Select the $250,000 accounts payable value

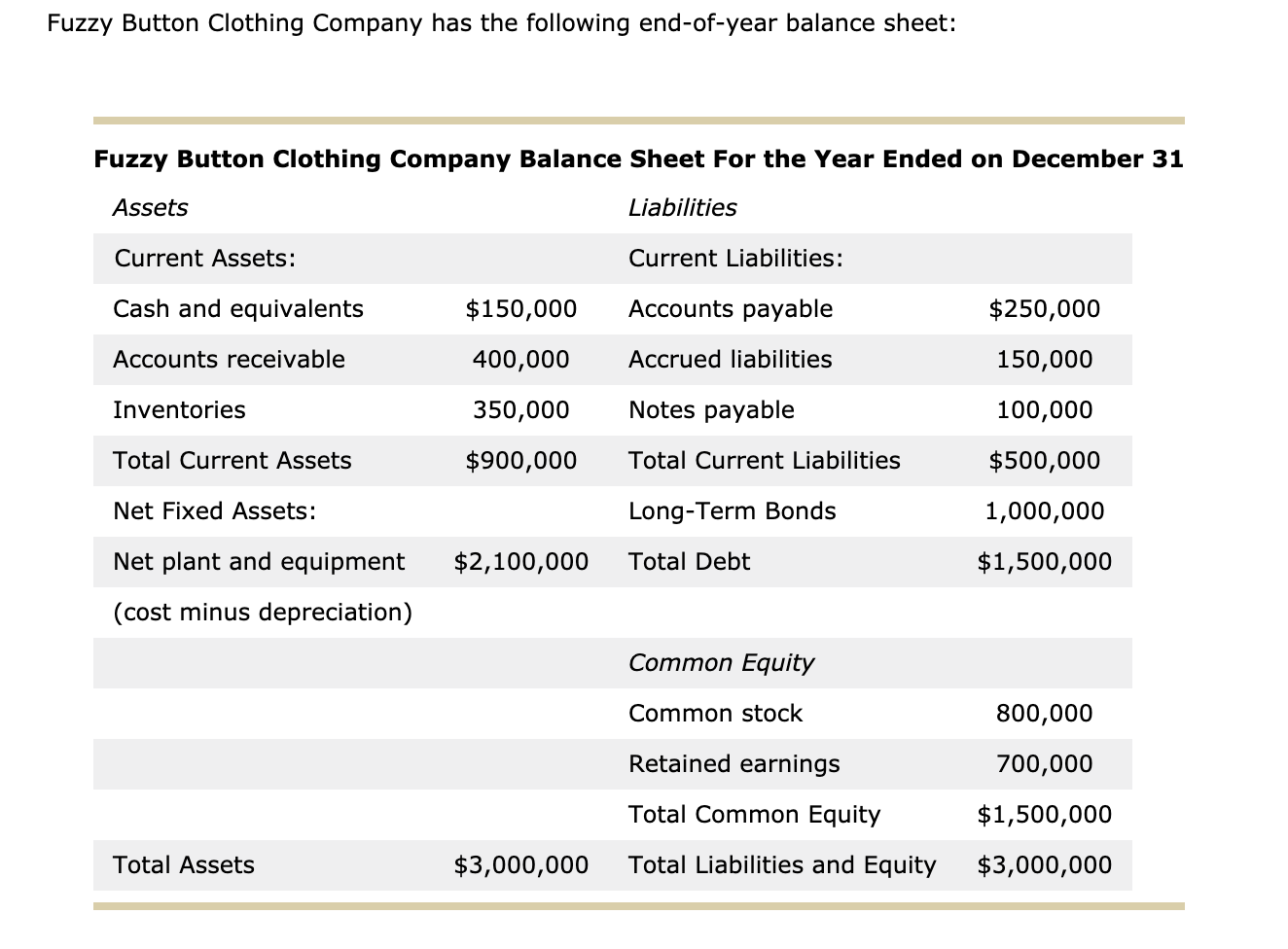pos(1045,308)
